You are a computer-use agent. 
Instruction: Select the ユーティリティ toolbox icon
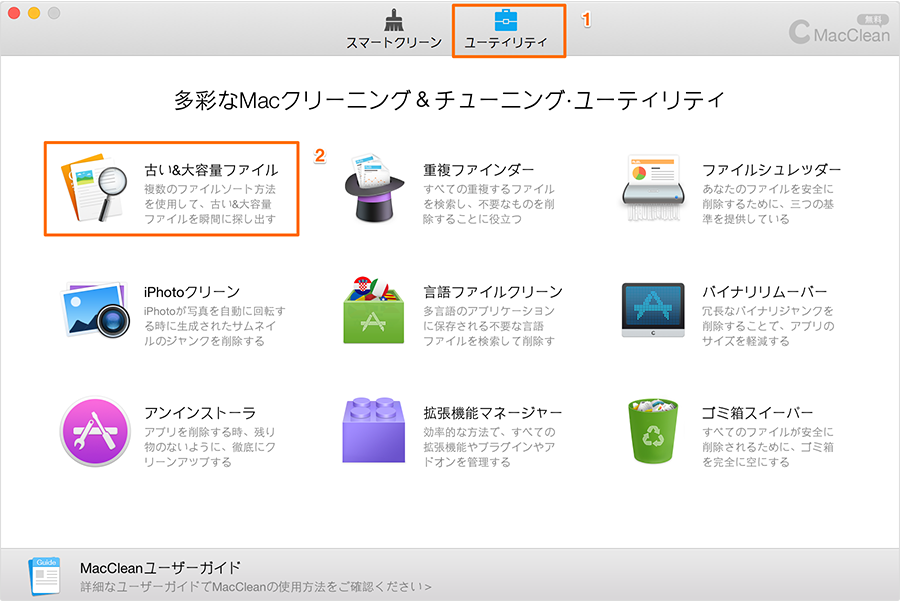point(506,20)
